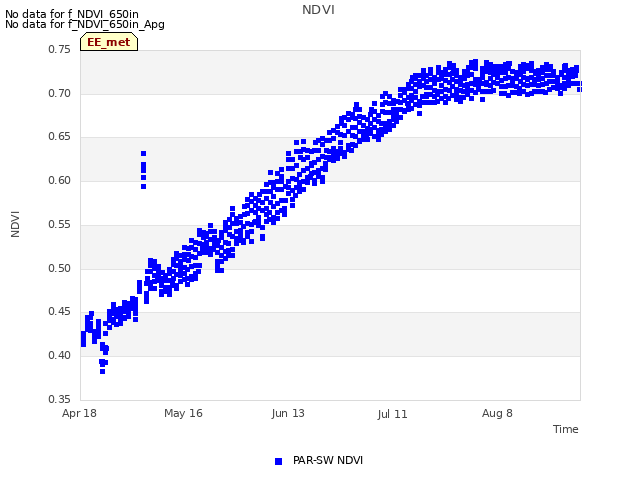Click the 0.70 y-axis tick value
Screen dimensions: 640x480
59,93
